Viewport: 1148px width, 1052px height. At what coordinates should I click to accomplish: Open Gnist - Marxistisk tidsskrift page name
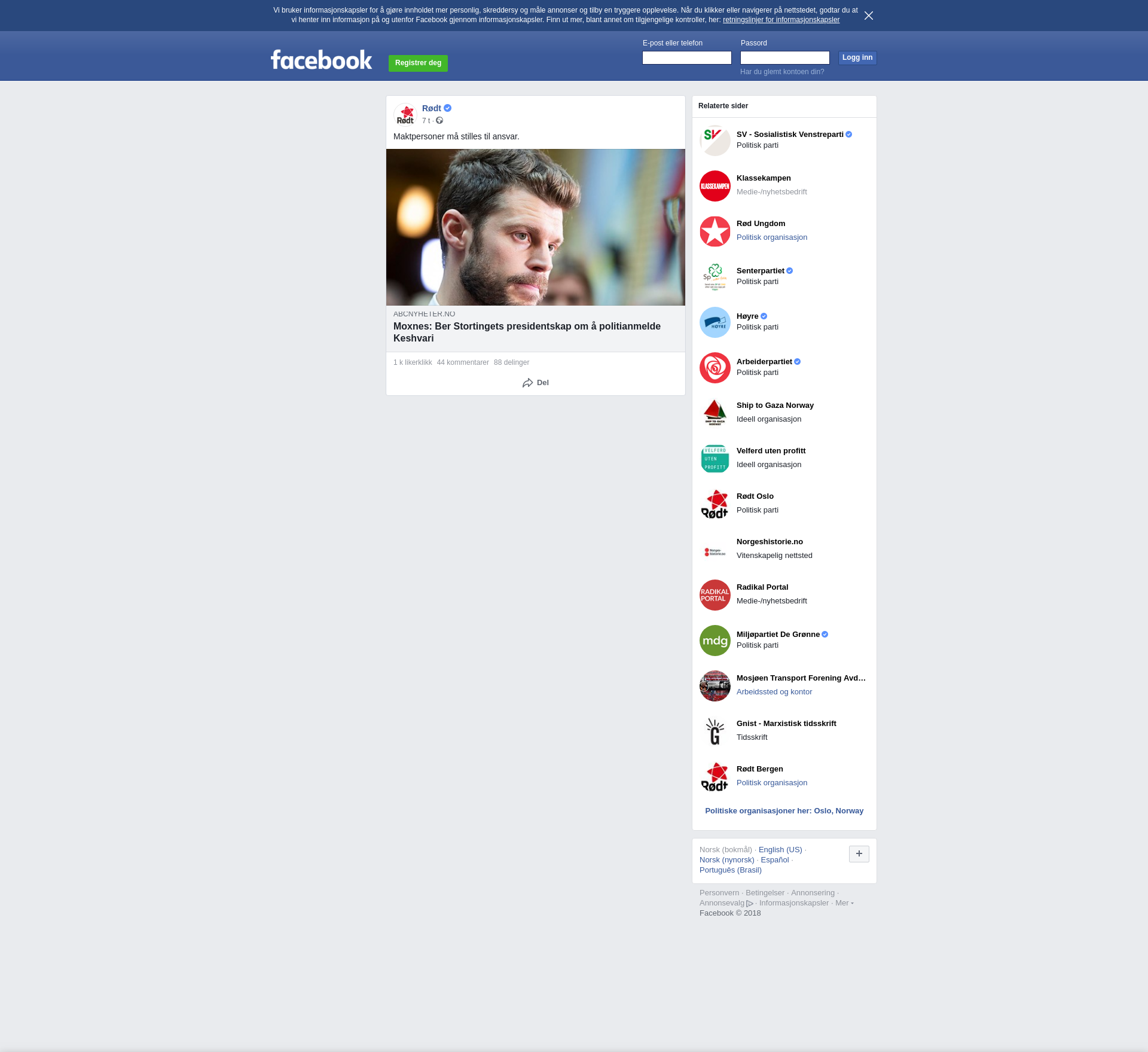click(x=786, y=724)
